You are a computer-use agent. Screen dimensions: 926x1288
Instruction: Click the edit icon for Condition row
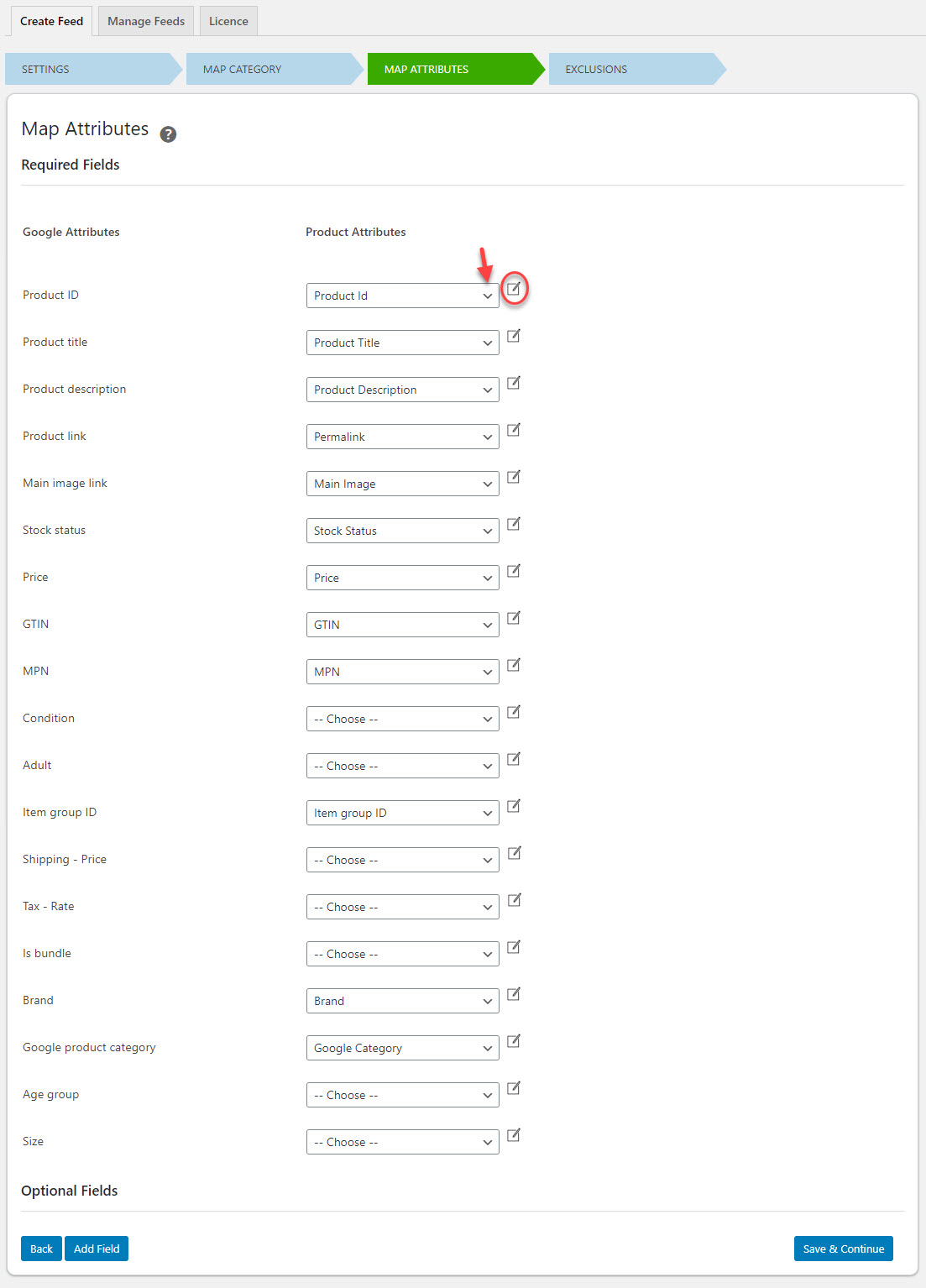(x=514, y=712)
